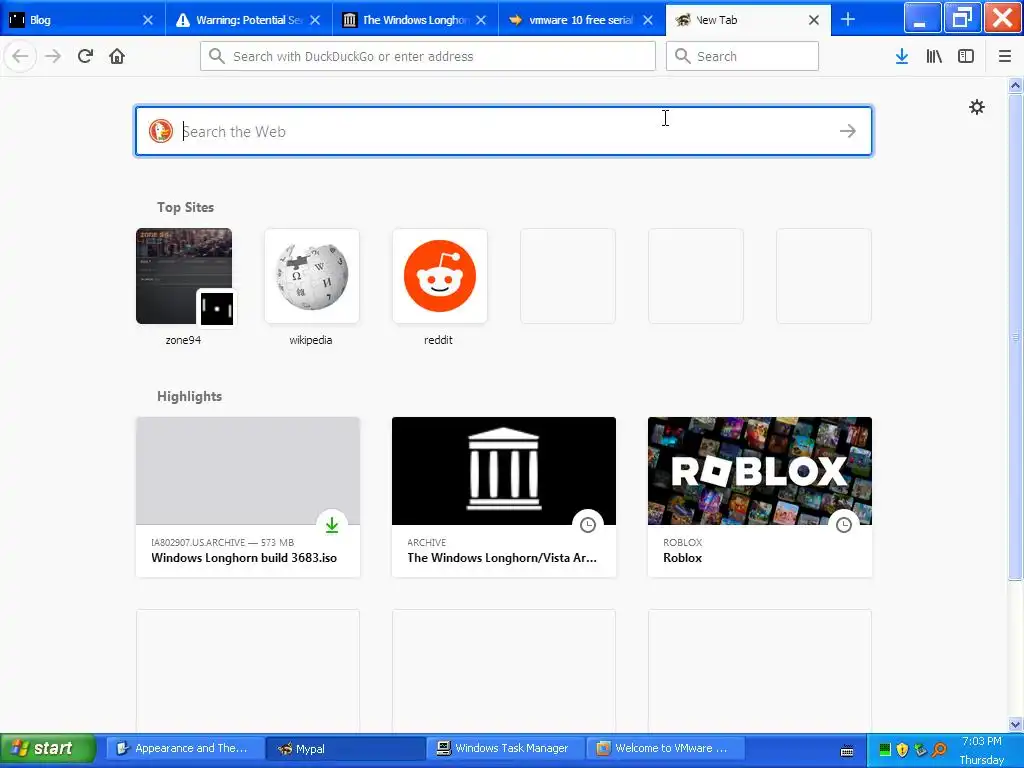Click the taskbar clock showing 7:03 PM
The height and width of the screenshot is (768, 1024).
[982, 741]
